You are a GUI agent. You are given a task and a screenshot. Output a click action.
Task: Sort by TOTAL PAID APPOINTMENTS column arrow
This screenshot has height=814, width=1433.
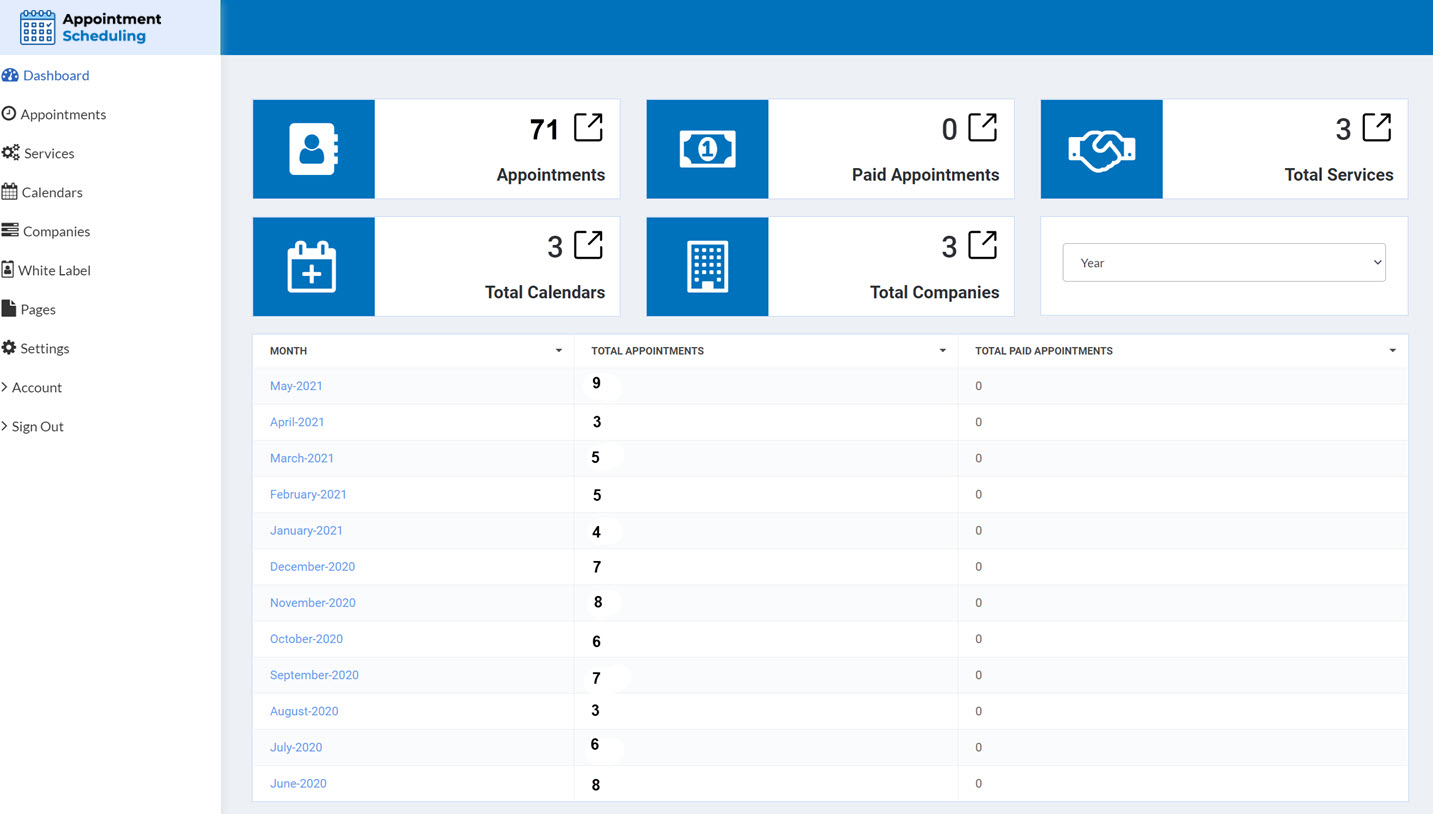(1392, 351)
